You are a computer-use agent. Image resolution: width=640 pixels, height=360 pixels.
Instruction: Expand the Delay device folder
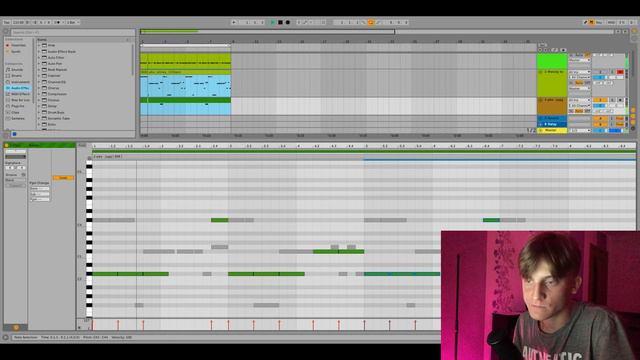39,106
